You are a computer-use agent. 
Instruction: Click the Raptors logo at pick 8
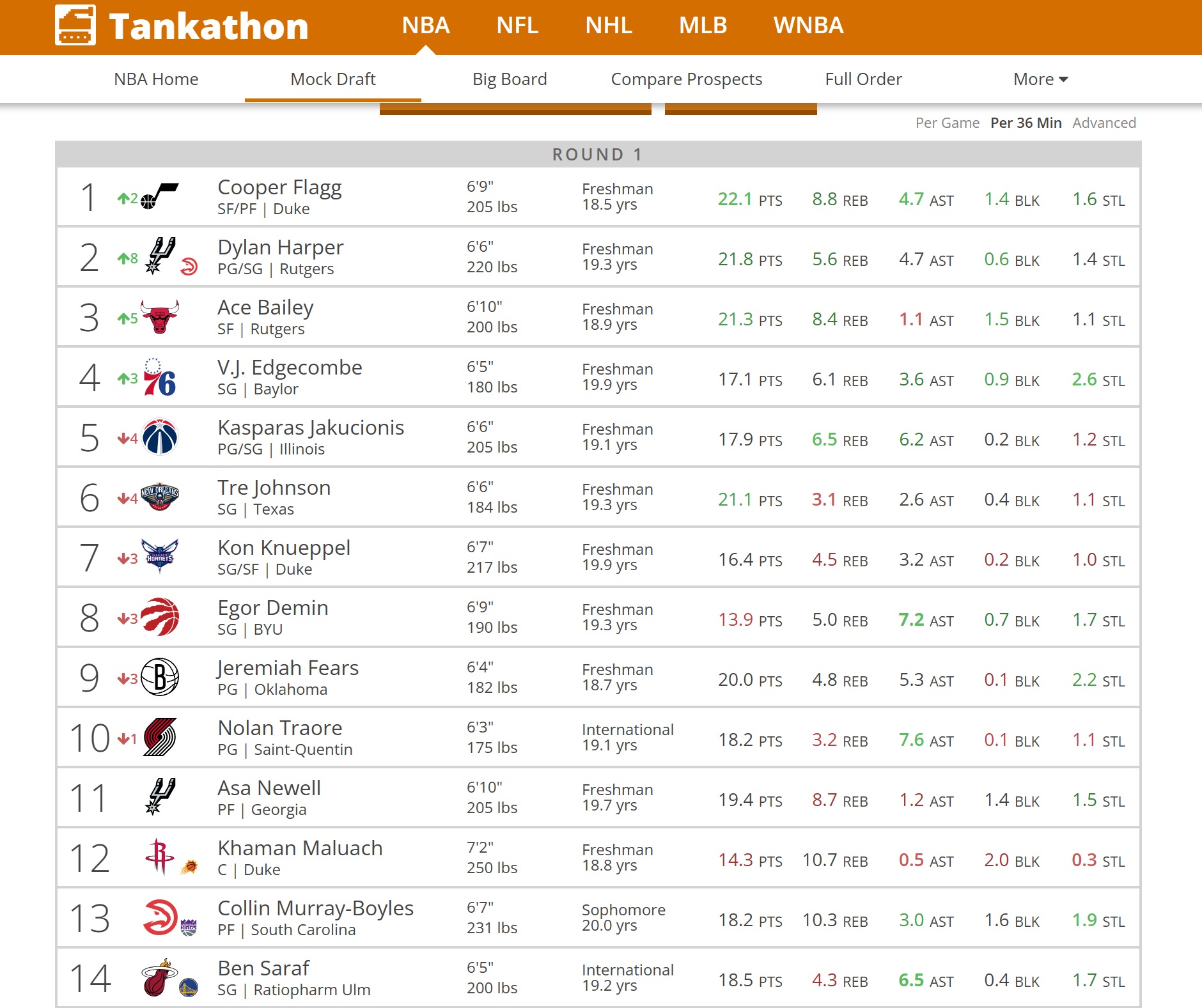pos(160,617)
